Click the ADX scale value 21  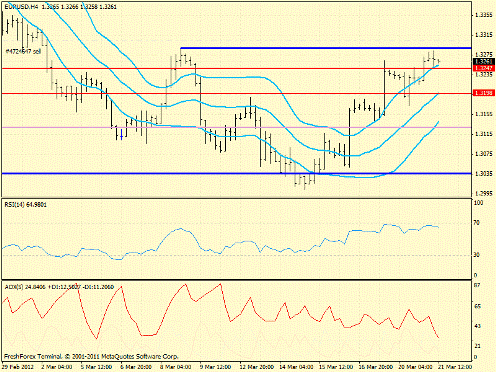pyautogui.click(x=477, y=346)
